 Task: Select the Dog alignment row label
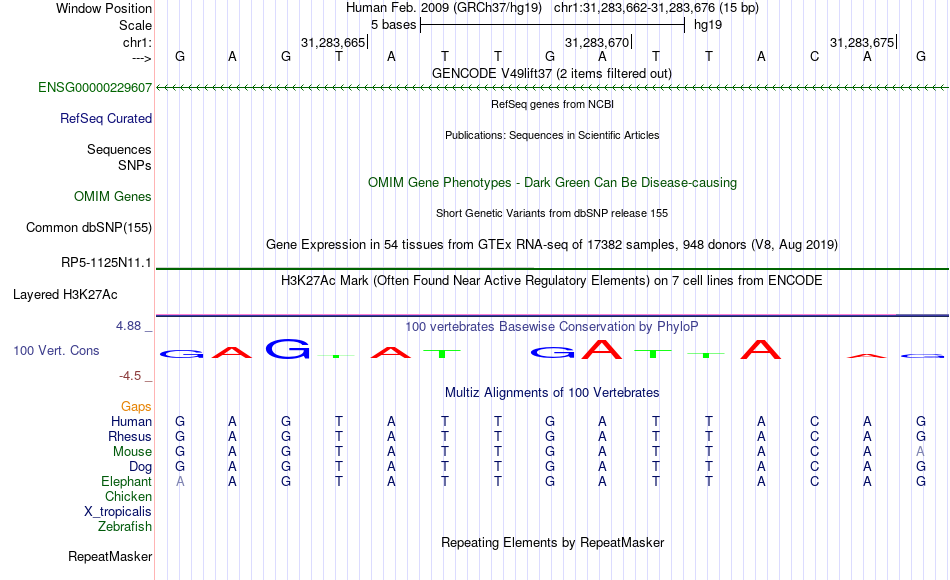[x=141, y=467]
